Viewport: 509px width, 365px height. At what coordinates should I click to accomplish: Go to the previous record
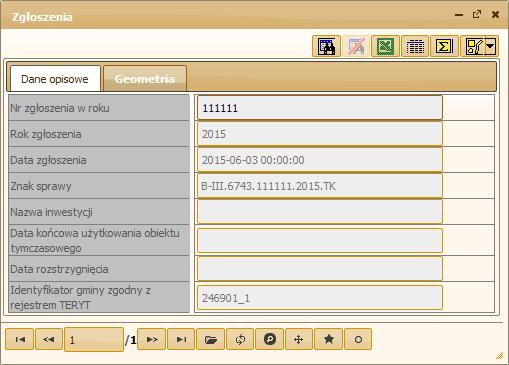49,339
